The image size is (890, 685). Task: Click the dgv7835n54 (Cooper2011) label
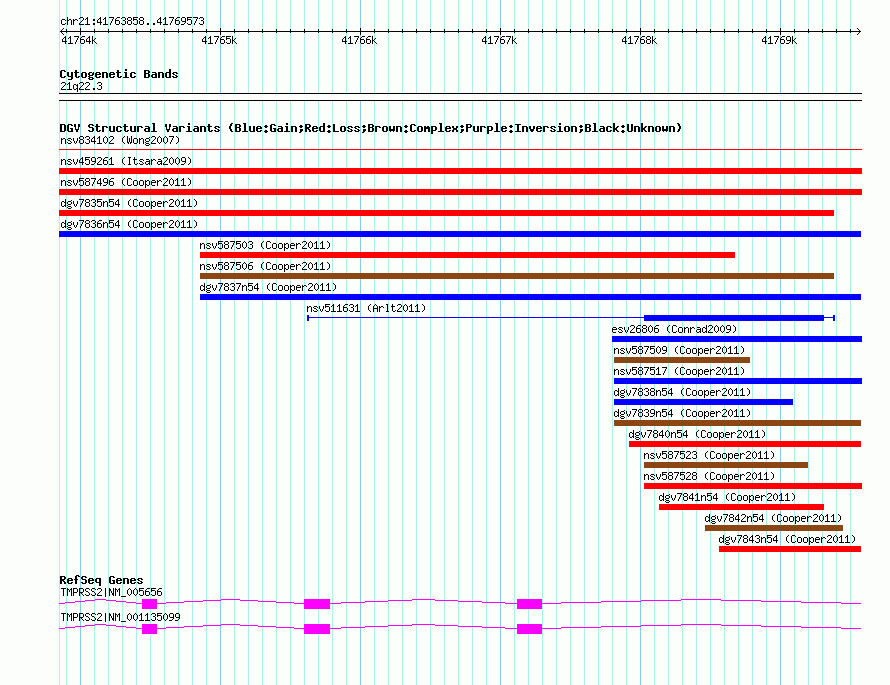pos(129,203)
